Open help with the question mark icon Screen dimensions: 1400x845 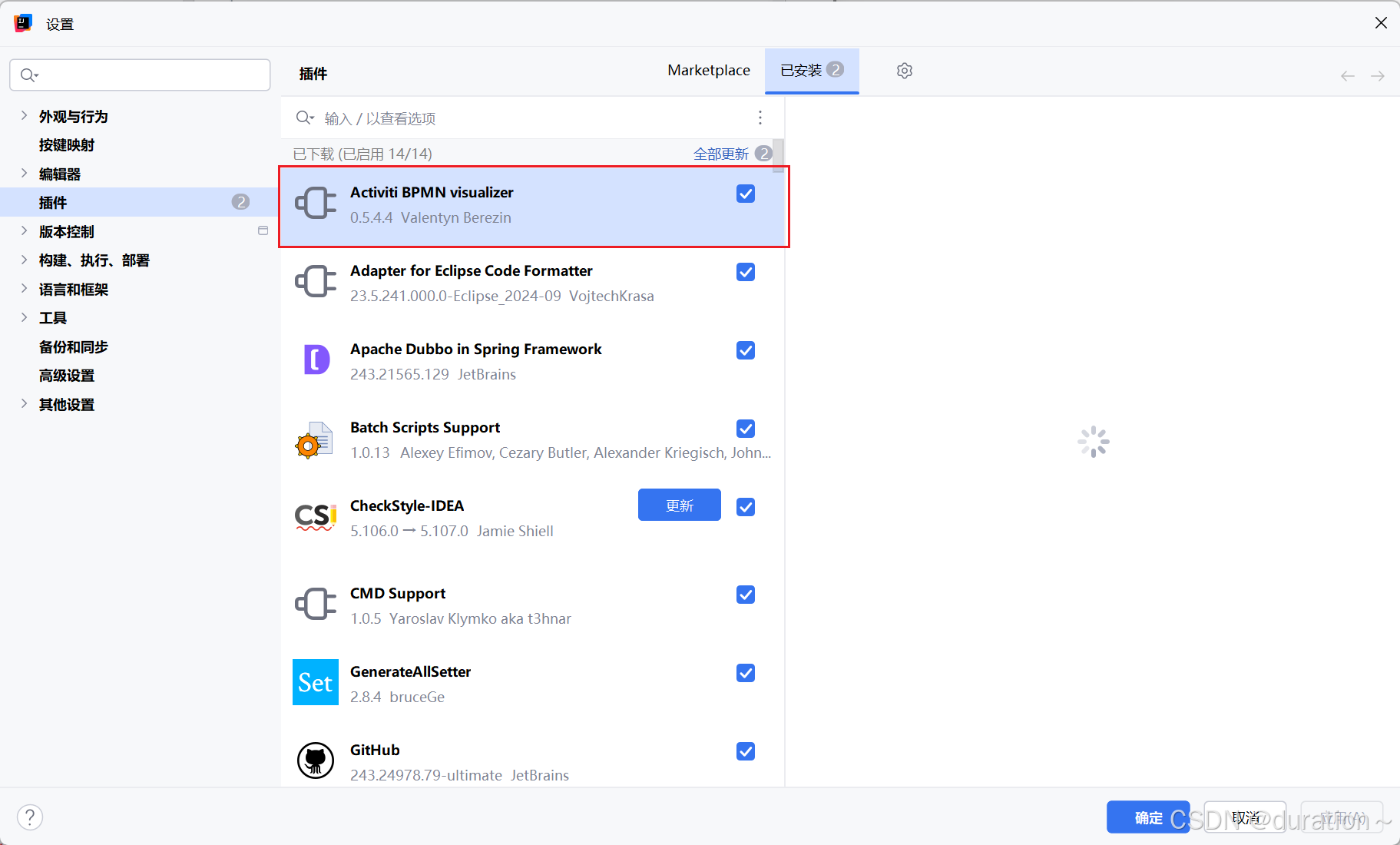[30, 817]
